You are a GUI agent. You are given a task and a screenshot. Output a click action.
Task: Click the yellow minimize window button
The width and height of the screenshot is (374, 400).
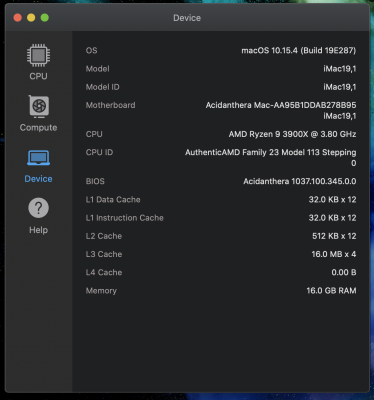pos(31,18)
